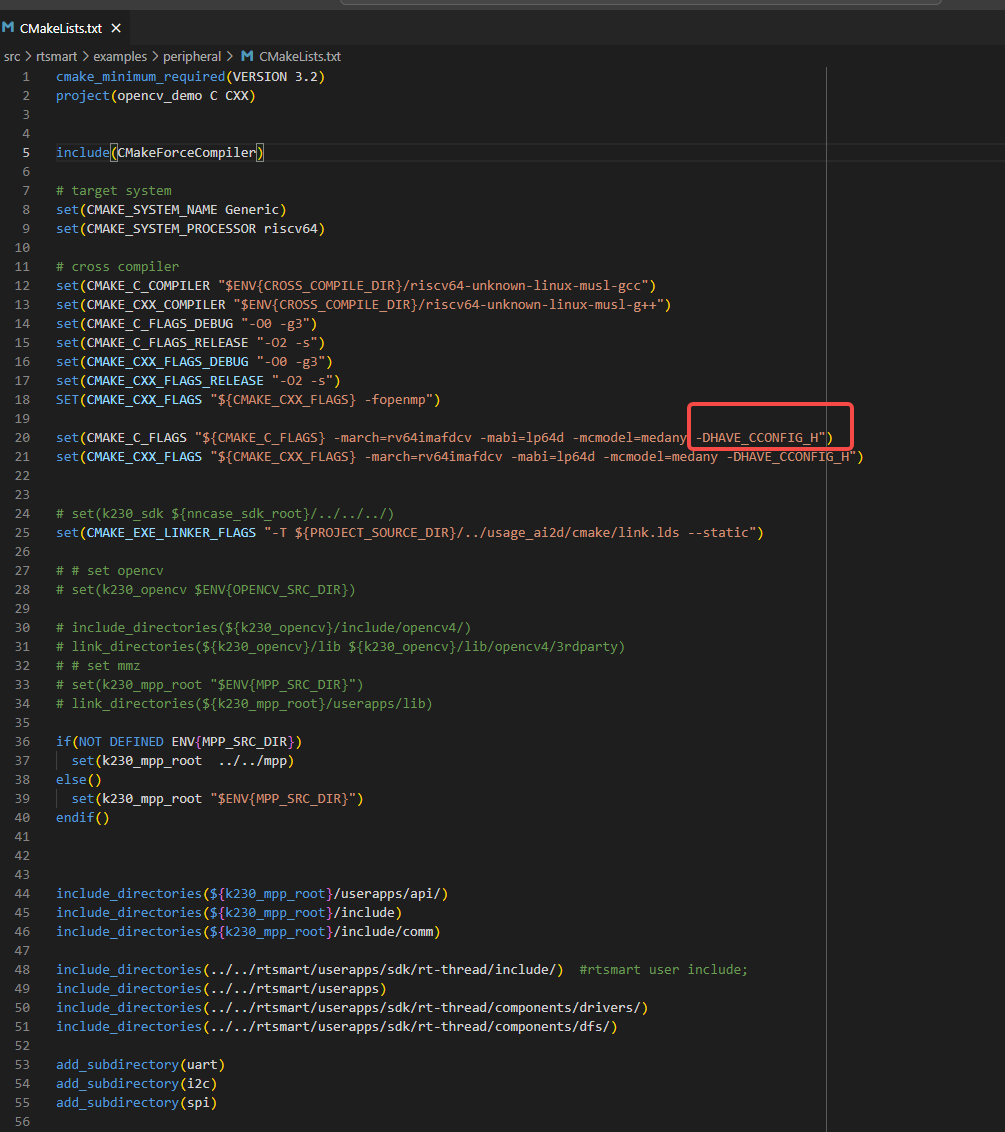Click the "#rtsmart user include;" trailing comment
Viewport: 1005px width, 1132px height.
663,970
